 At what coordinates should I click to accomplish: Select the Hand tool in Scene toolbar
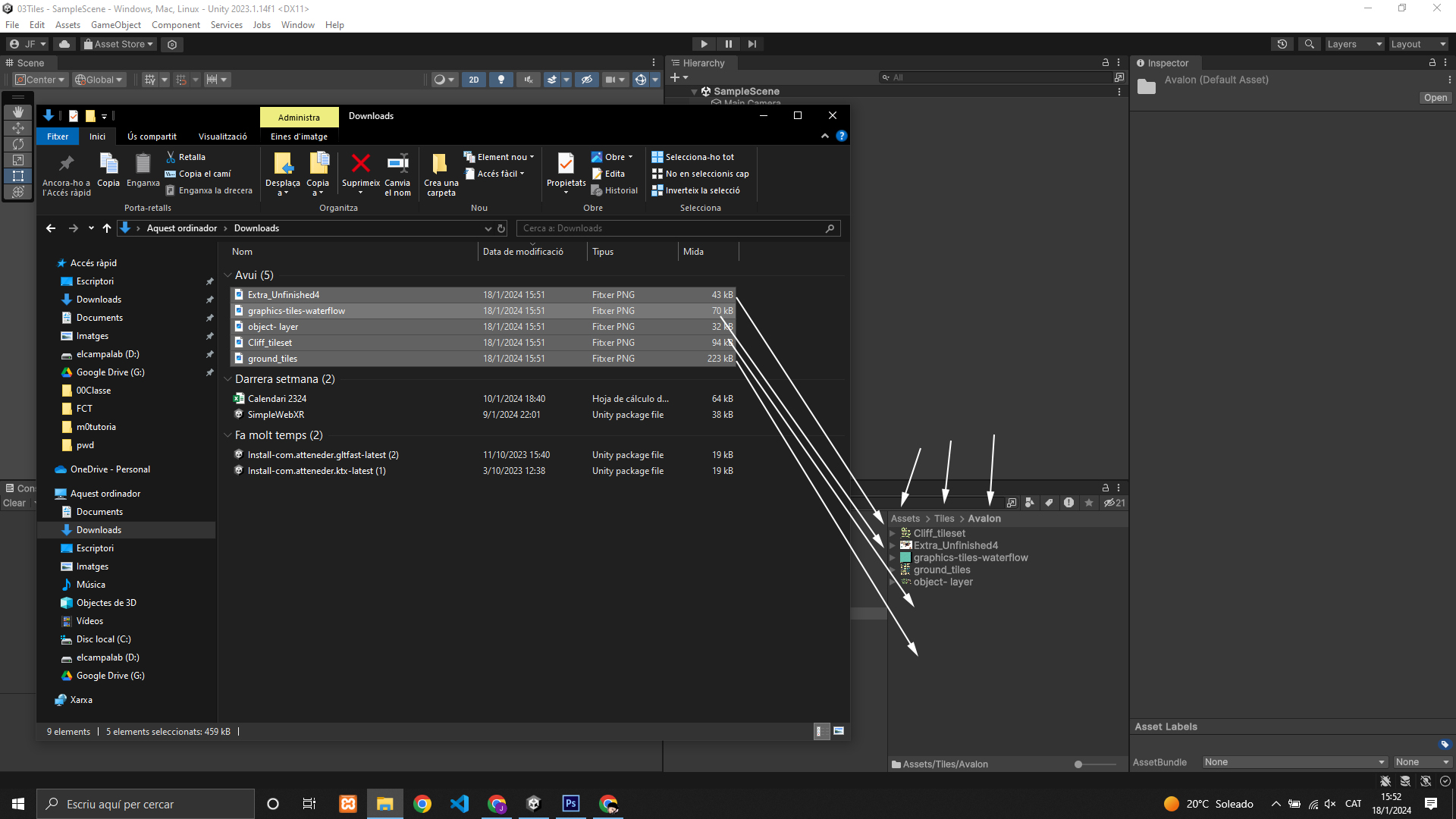pos(18,112)
